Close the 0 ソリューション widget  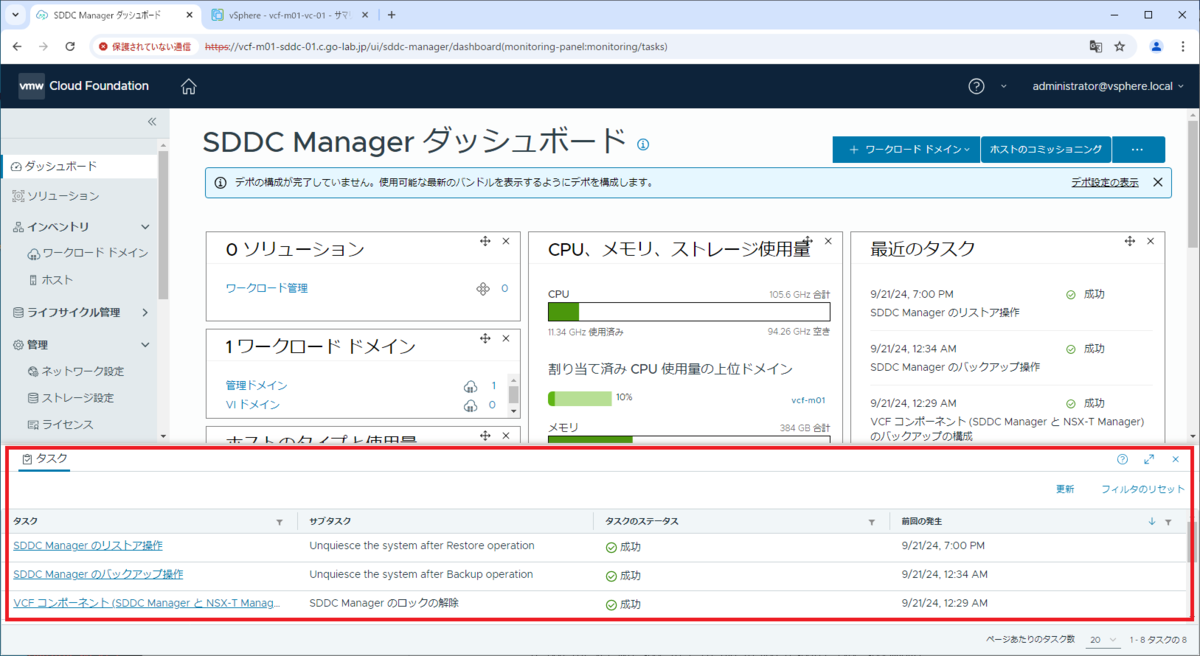pyautogui.click(x=505, y=241)
